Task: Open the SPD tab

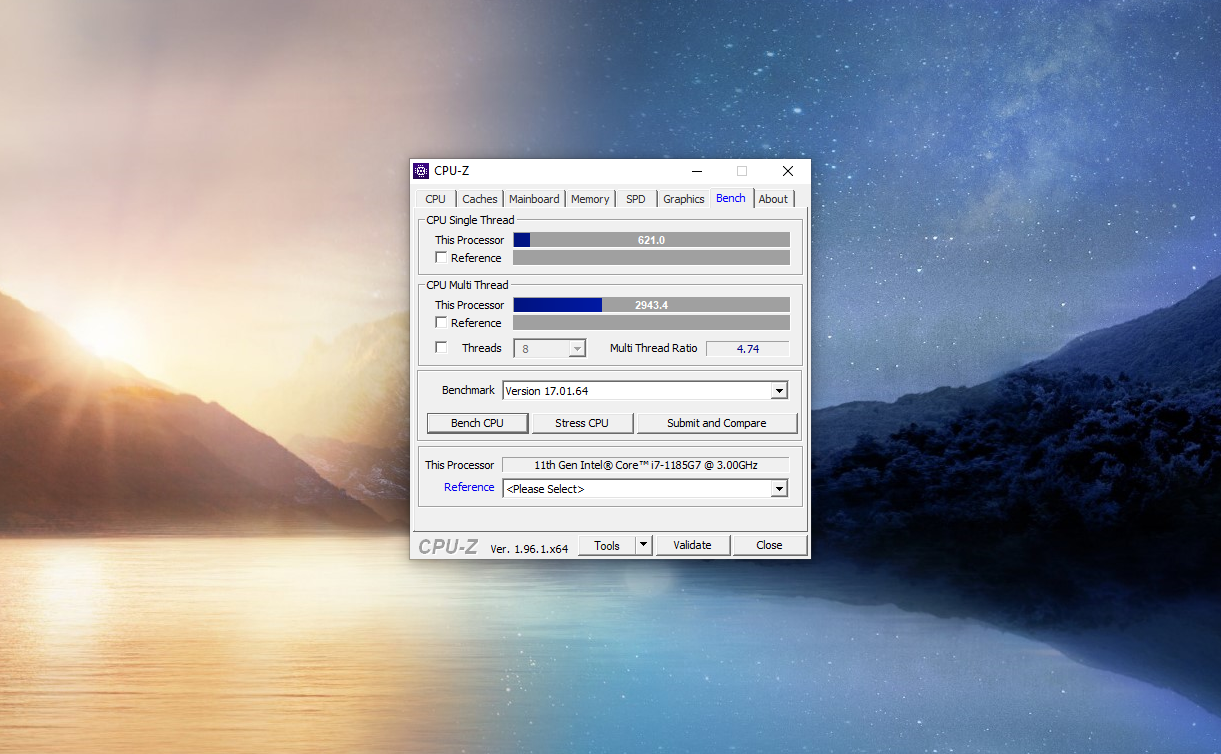Action: point(636,199)
